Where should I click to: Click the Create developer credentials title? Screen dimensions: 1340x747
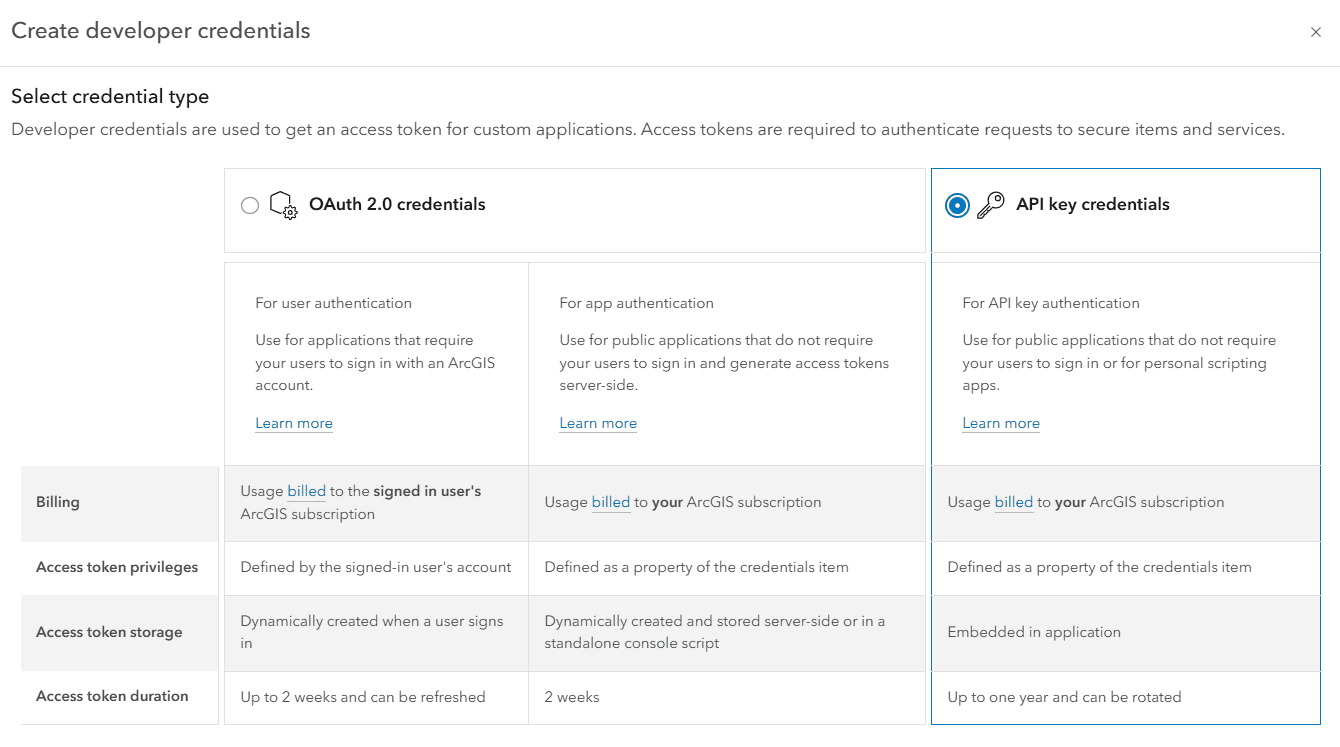pyautogui.click(x=161, y=31)
